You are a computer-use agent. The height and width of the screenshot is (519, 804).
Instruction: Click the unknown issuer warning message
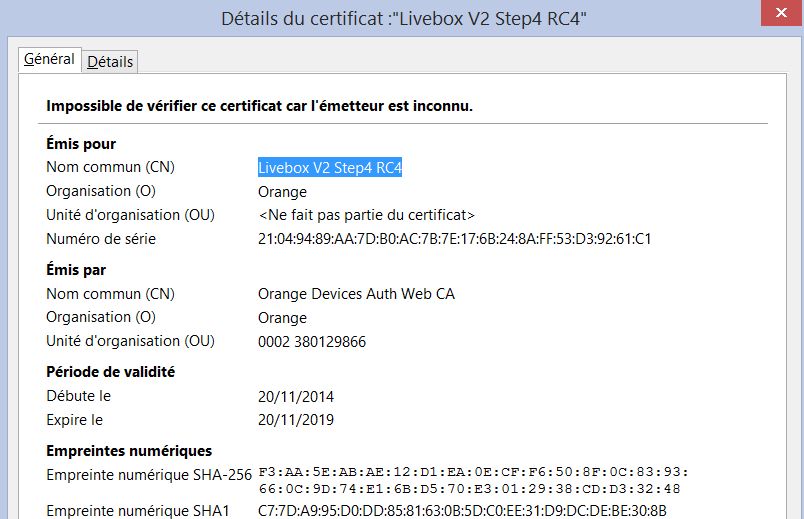click(x=260, y=106)
